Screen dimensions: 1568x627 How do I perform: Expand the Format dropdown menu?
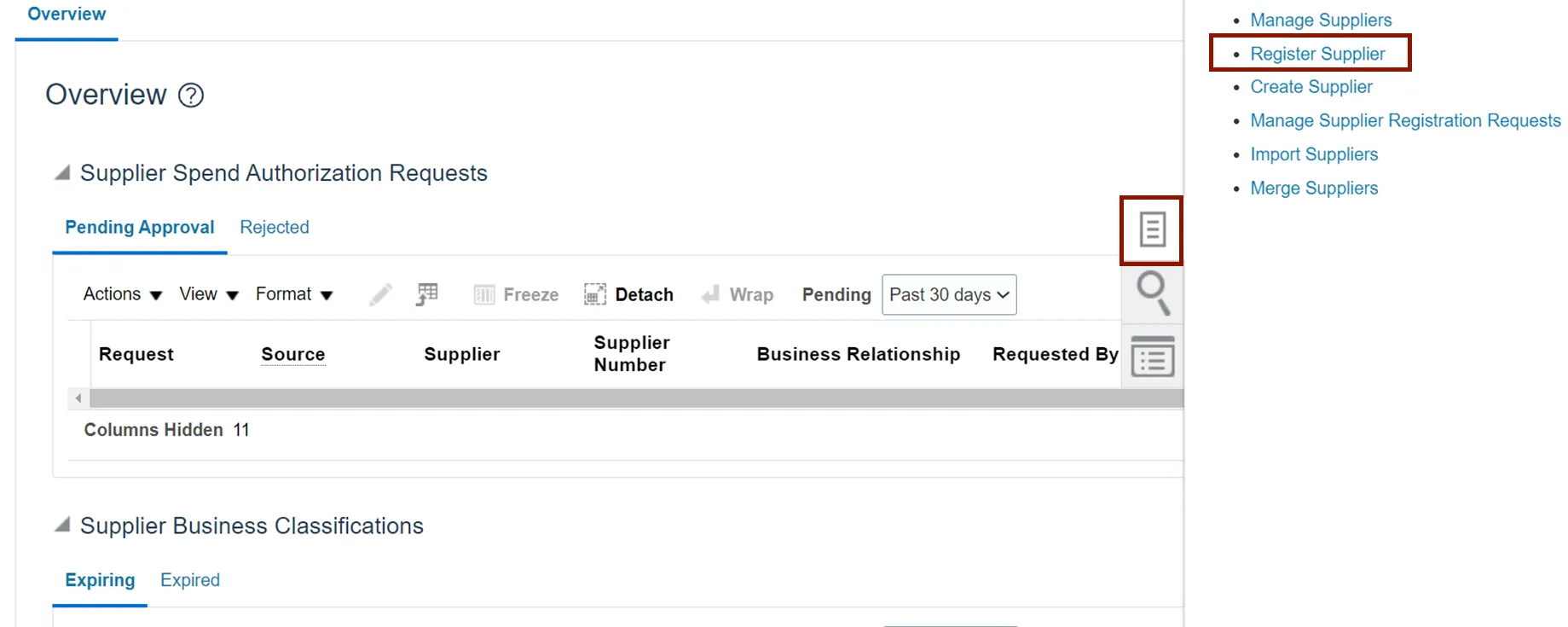tap(294, 295)
